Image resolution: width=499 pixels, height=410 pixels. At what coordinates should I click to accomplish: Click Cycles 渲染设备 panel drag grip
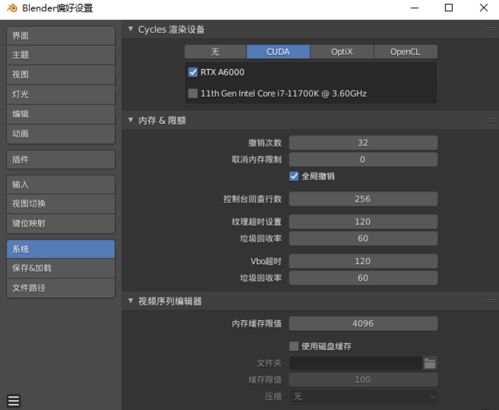[x=492, y=29]
